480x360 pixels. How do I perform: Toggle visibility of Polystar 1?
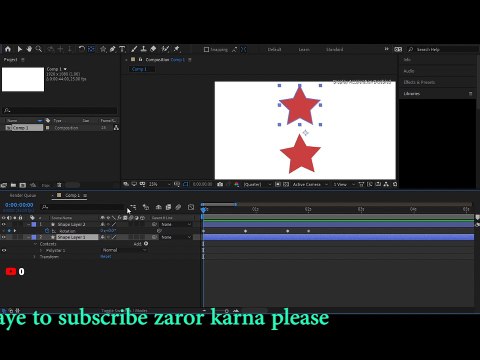point(4,250)
